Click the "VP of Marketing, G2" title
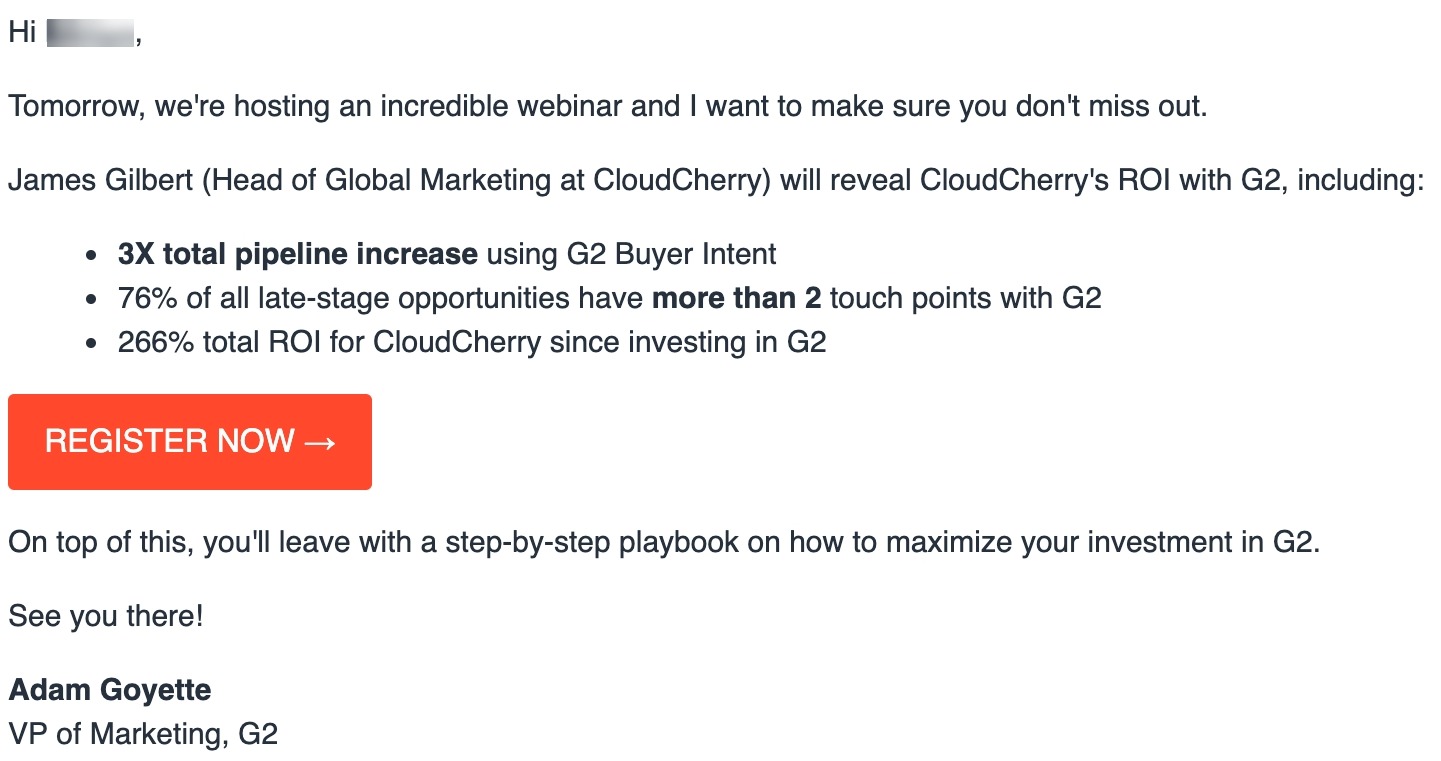This screenshot has height=761, width=1441. click(x=143, y=734)
